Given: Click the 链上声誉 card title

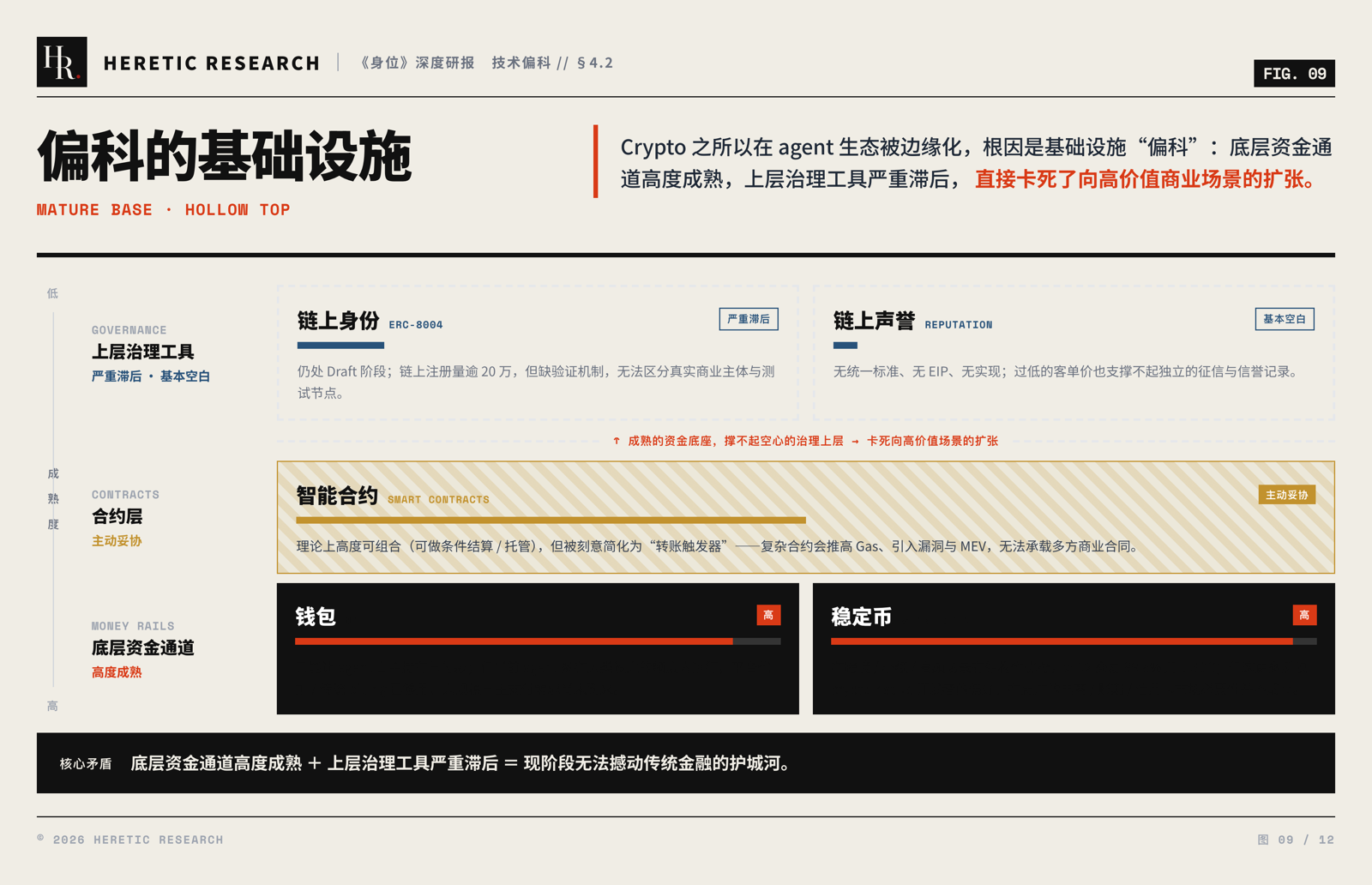Looking at the screenshot, I should pyautogui.click(x=874, y=321).
